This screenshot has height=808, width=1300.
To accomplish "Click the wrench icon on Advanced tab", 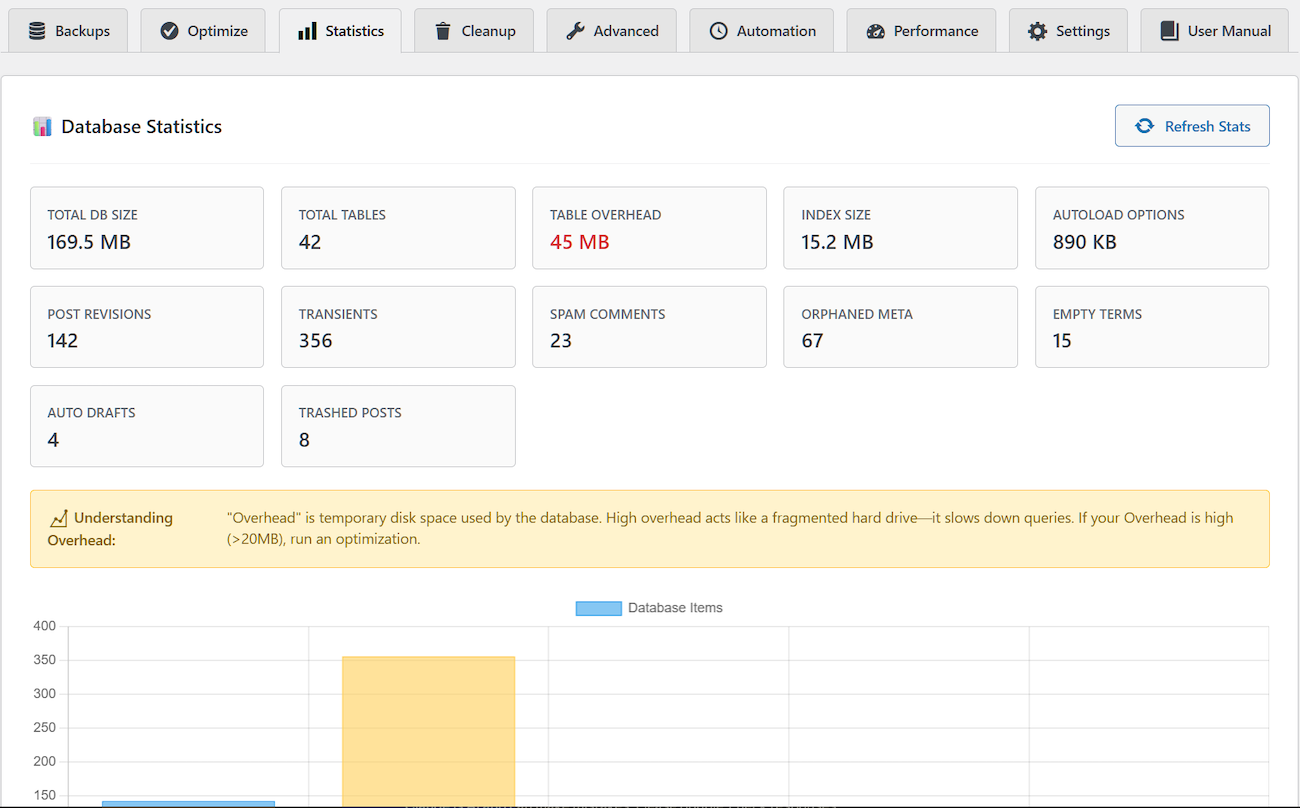I will [575, 31].
